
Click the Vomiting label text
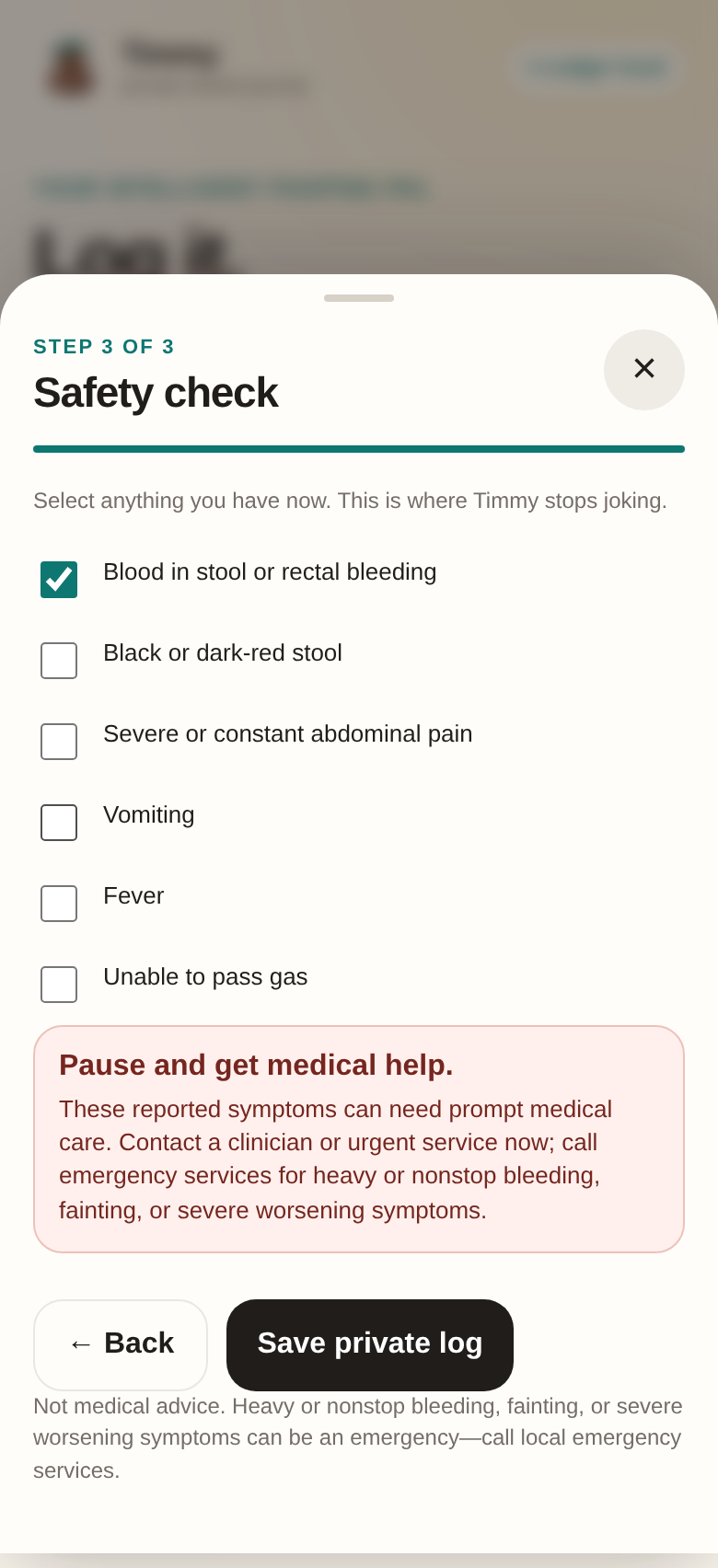point(149,815)
